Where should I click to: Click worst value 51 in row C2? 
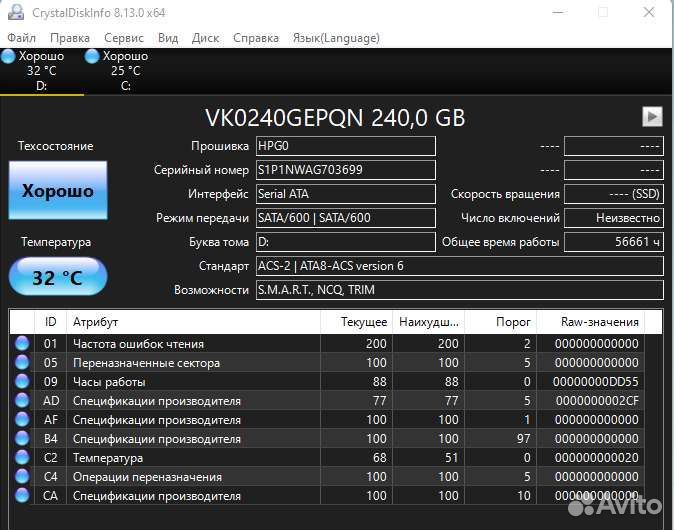pyautogui.click(x=451, y=458)
